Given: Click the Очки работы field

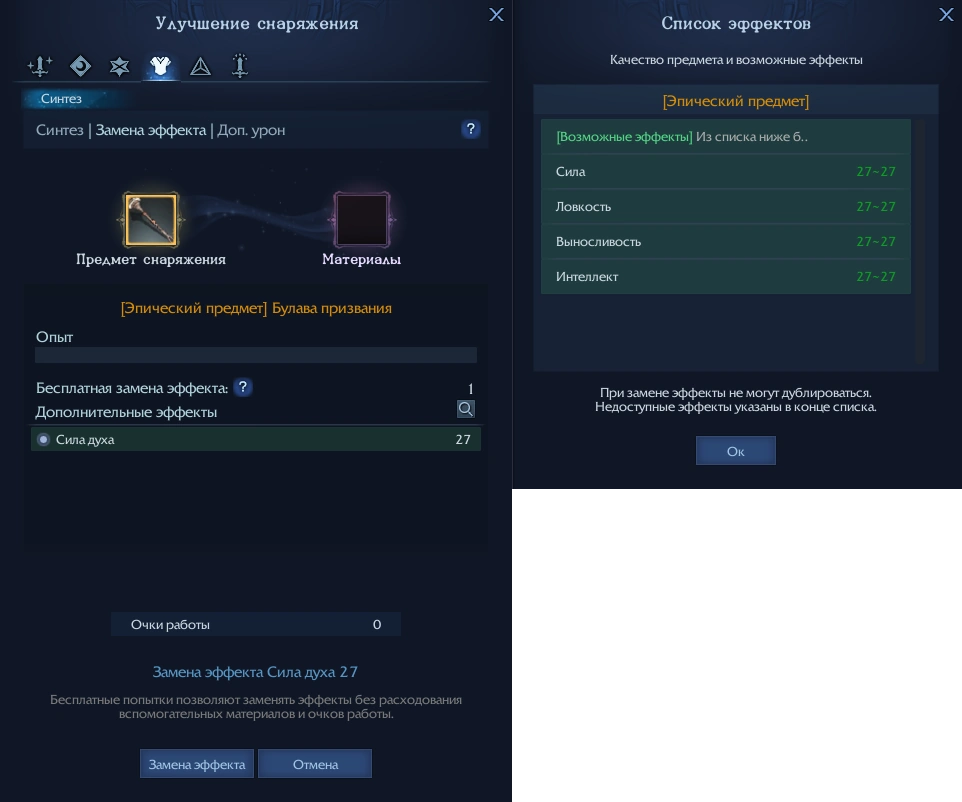Looking at the screenshot, I should 256,624.
